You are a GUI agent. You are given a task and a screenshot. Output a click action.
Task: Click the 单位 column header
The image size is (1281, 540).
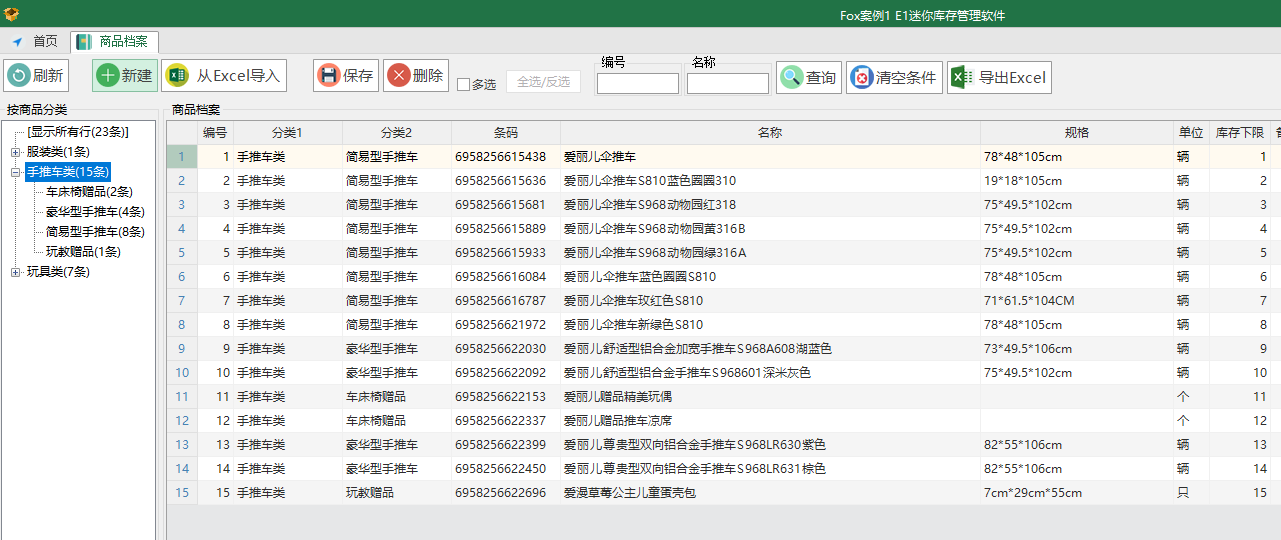point(1191,133)
